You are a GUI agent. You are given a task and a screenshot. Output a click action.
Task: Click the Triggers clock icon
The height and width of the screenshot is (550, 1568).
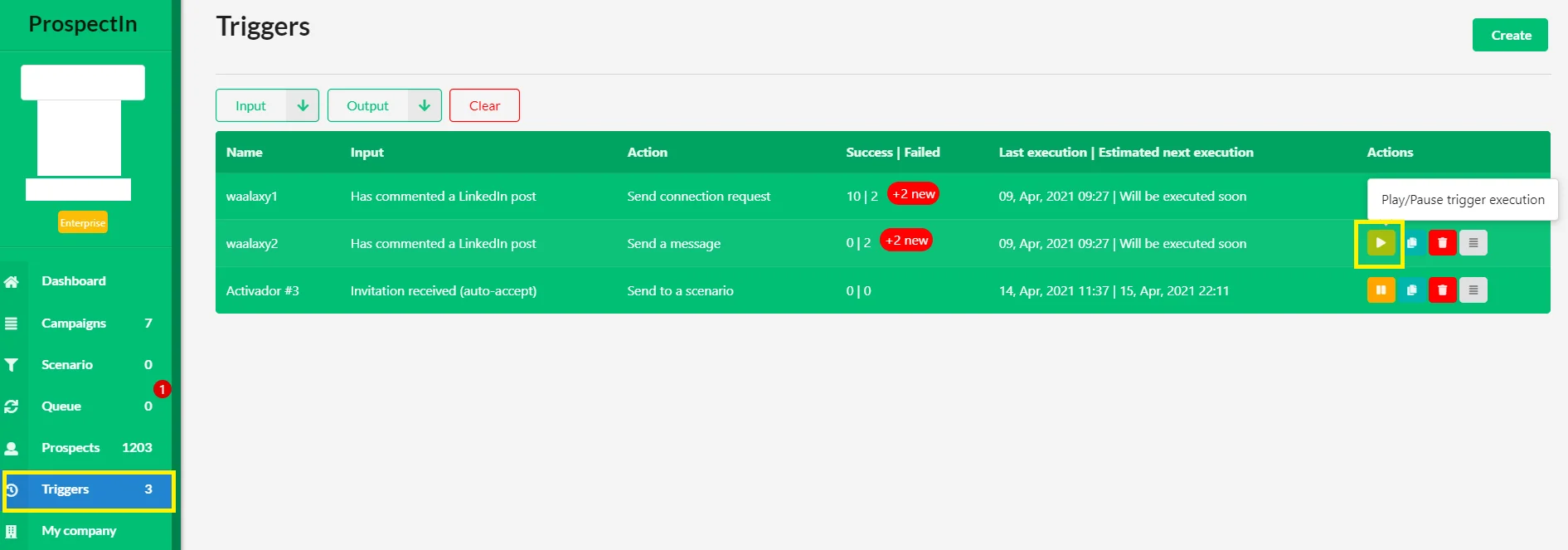tap(12, 489)
